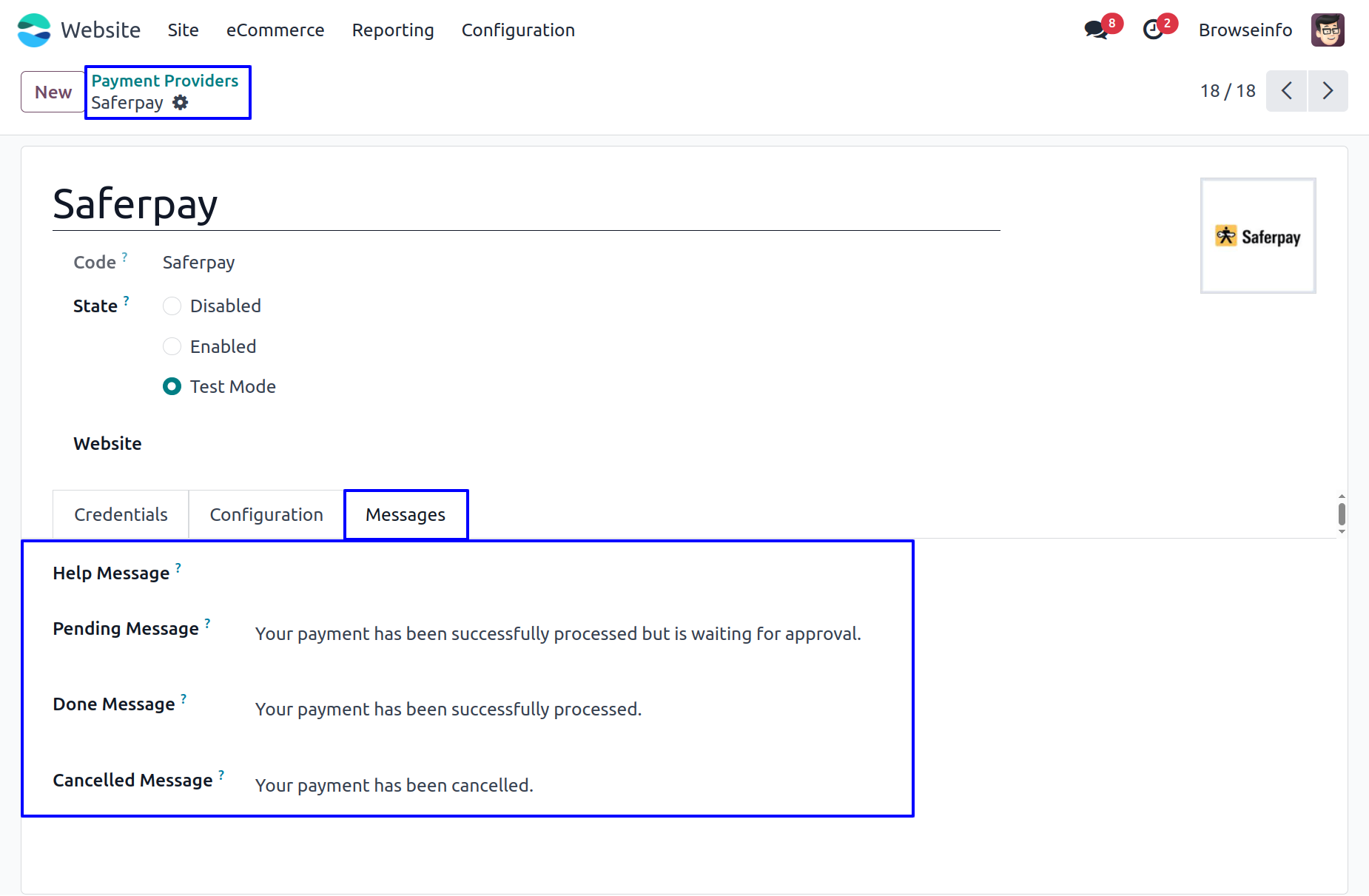Go to previous record arrow
Image resolution: width=1369 pixels, height=896 pixels.
(x=1286, y=91)
